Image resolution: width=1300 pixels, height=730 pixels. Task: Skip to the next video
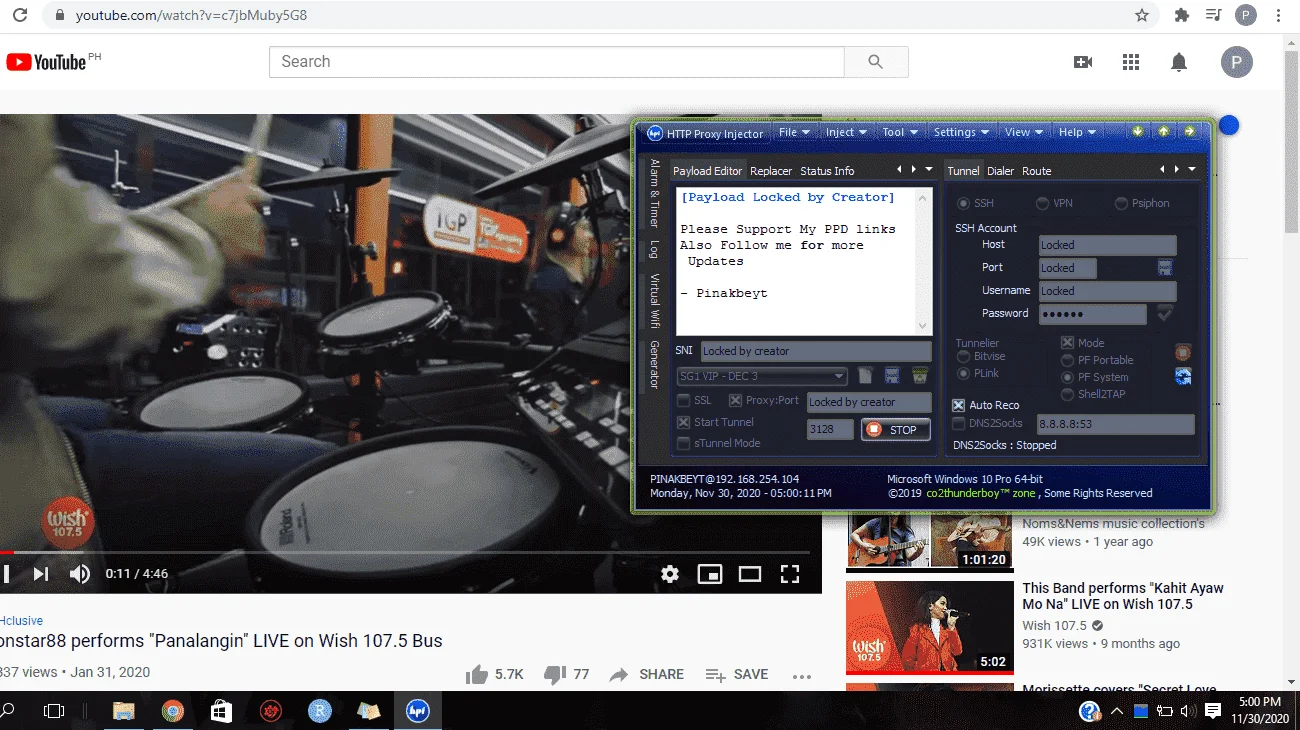point(41,574)
